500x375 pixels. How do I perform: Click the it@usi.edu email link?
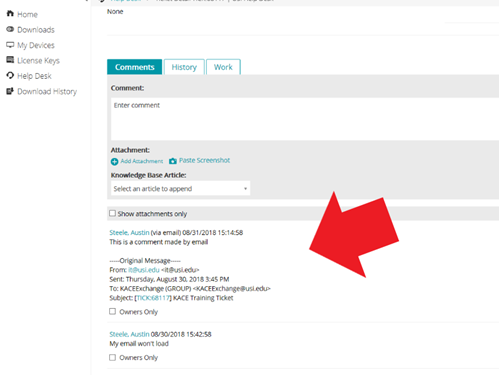coord(144,270)
